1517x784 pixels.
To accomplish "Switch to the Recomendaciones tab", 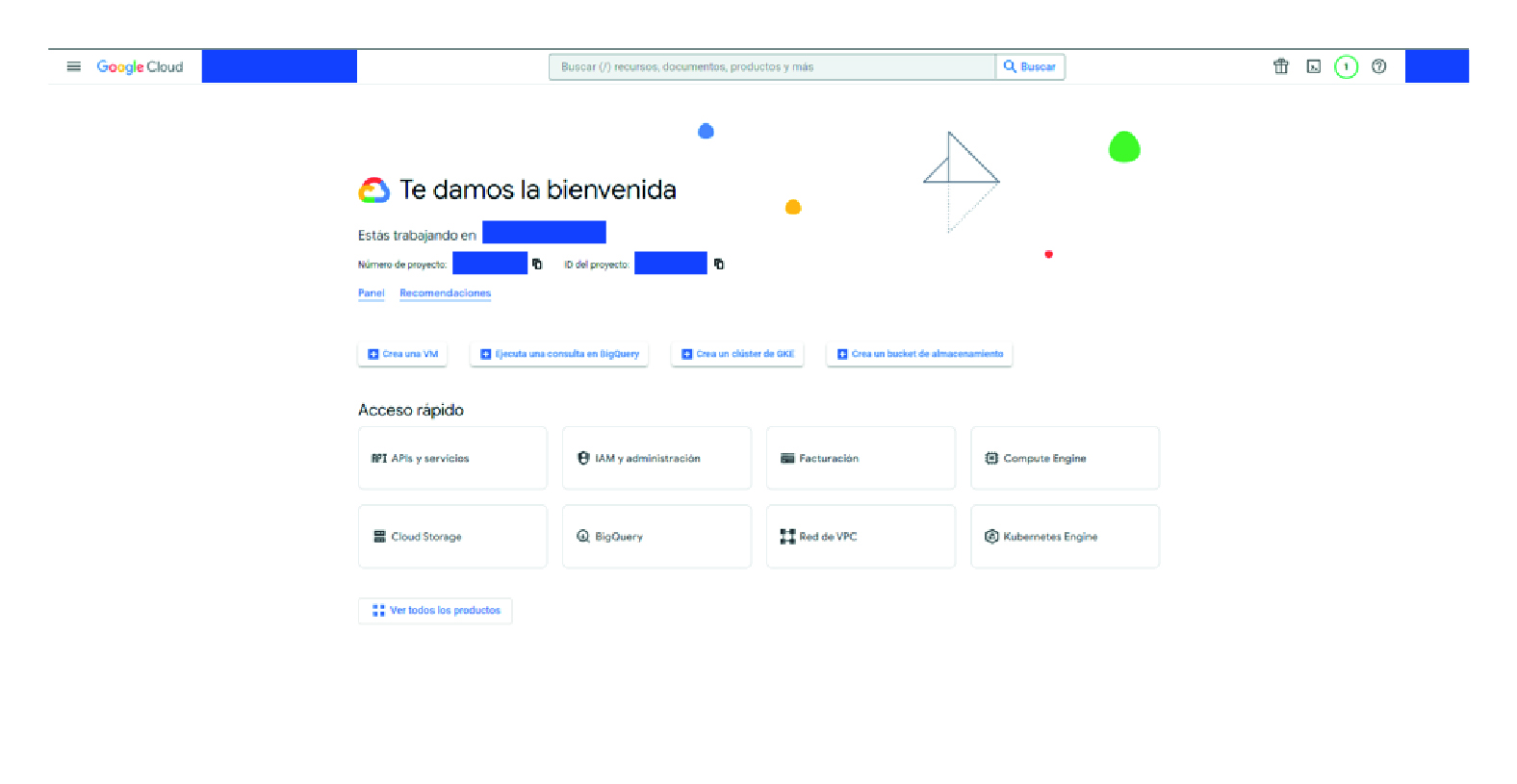I will pos(445,293).
